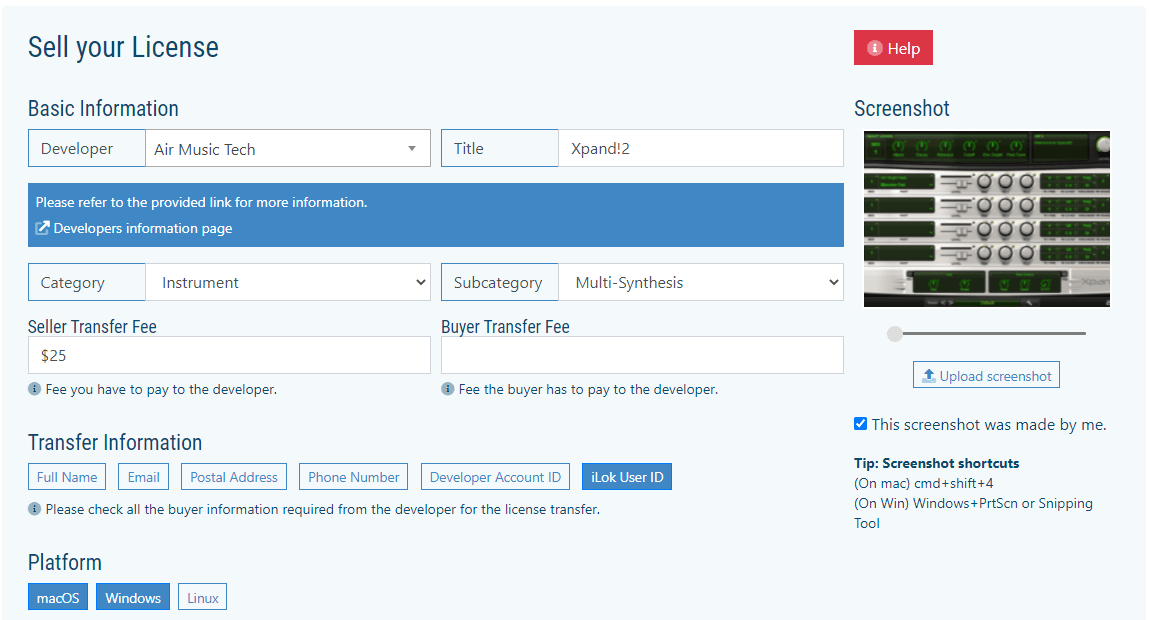Click the external link icon beside Developers information

click(43, 228)
